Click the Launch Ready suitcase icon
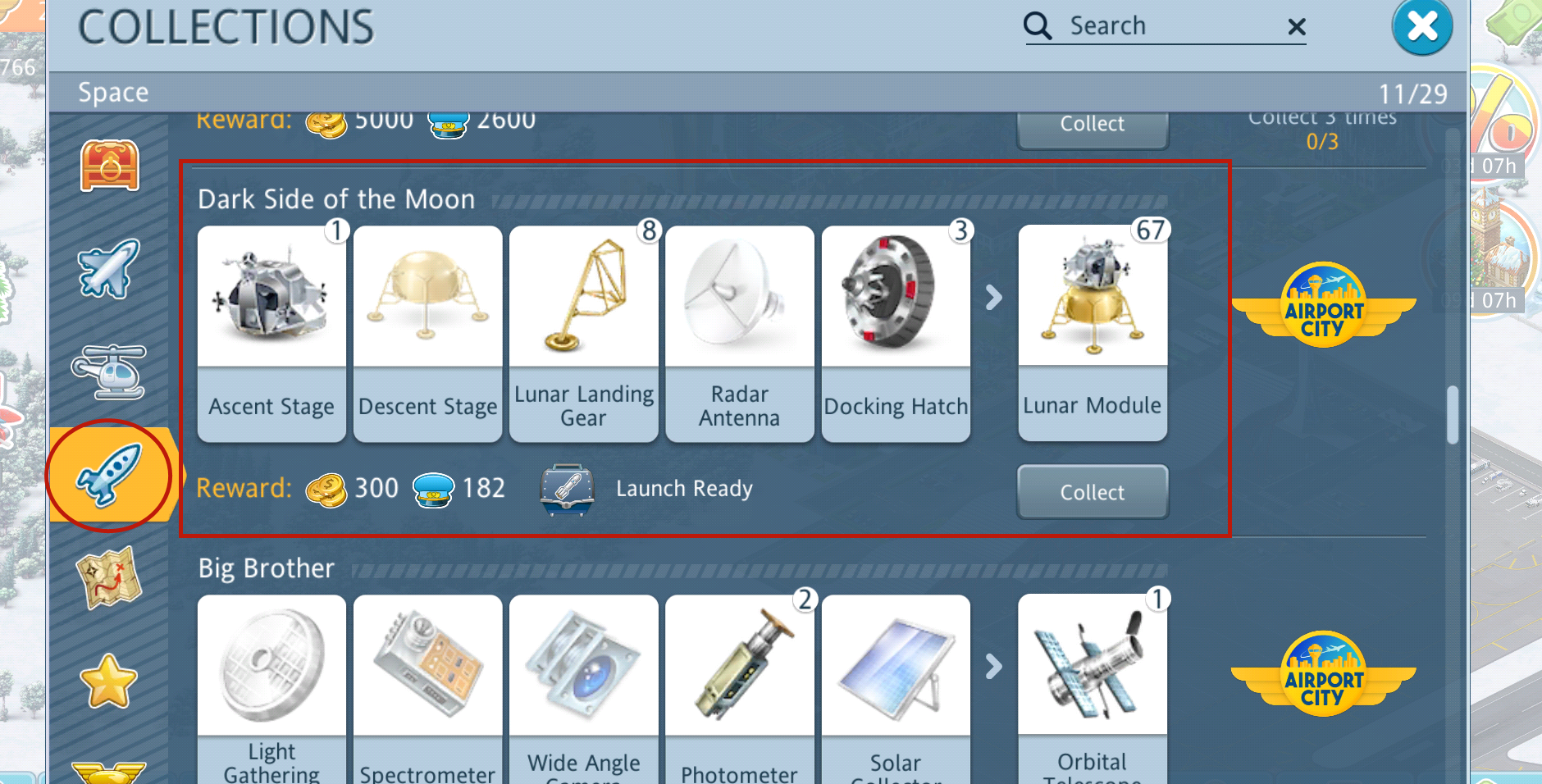This screenshot has width=1542, height=784. pos(567,490)
